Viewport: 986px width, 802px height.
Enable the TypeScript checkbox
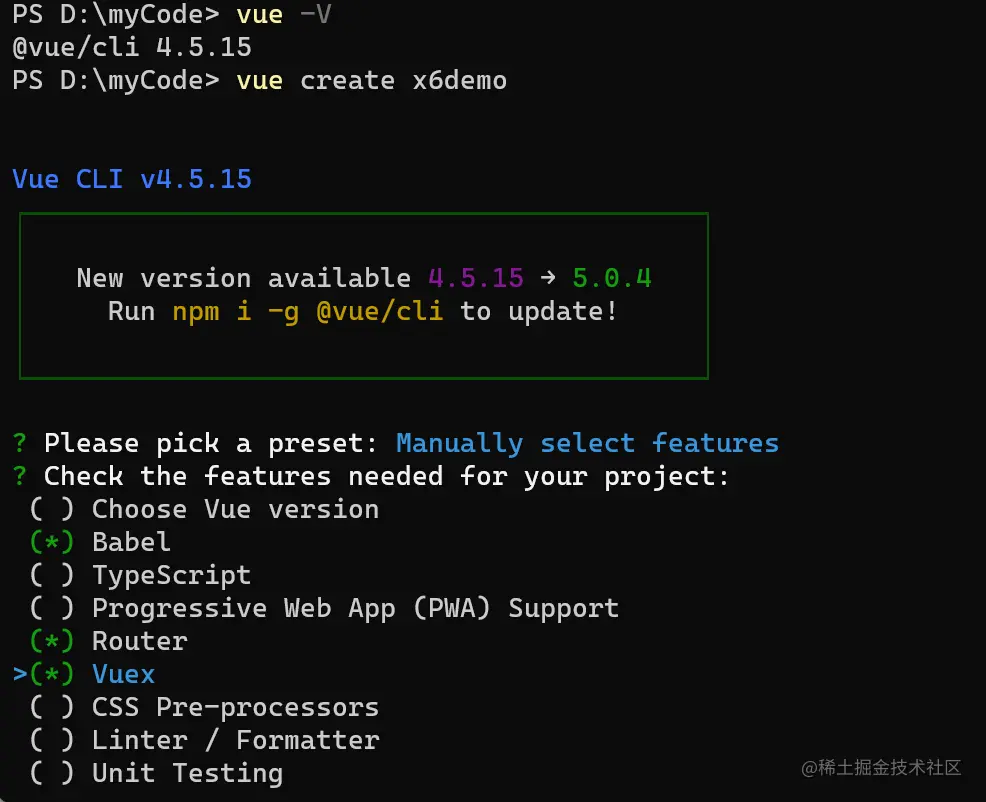pyautogui.click(x=52, y=575)
